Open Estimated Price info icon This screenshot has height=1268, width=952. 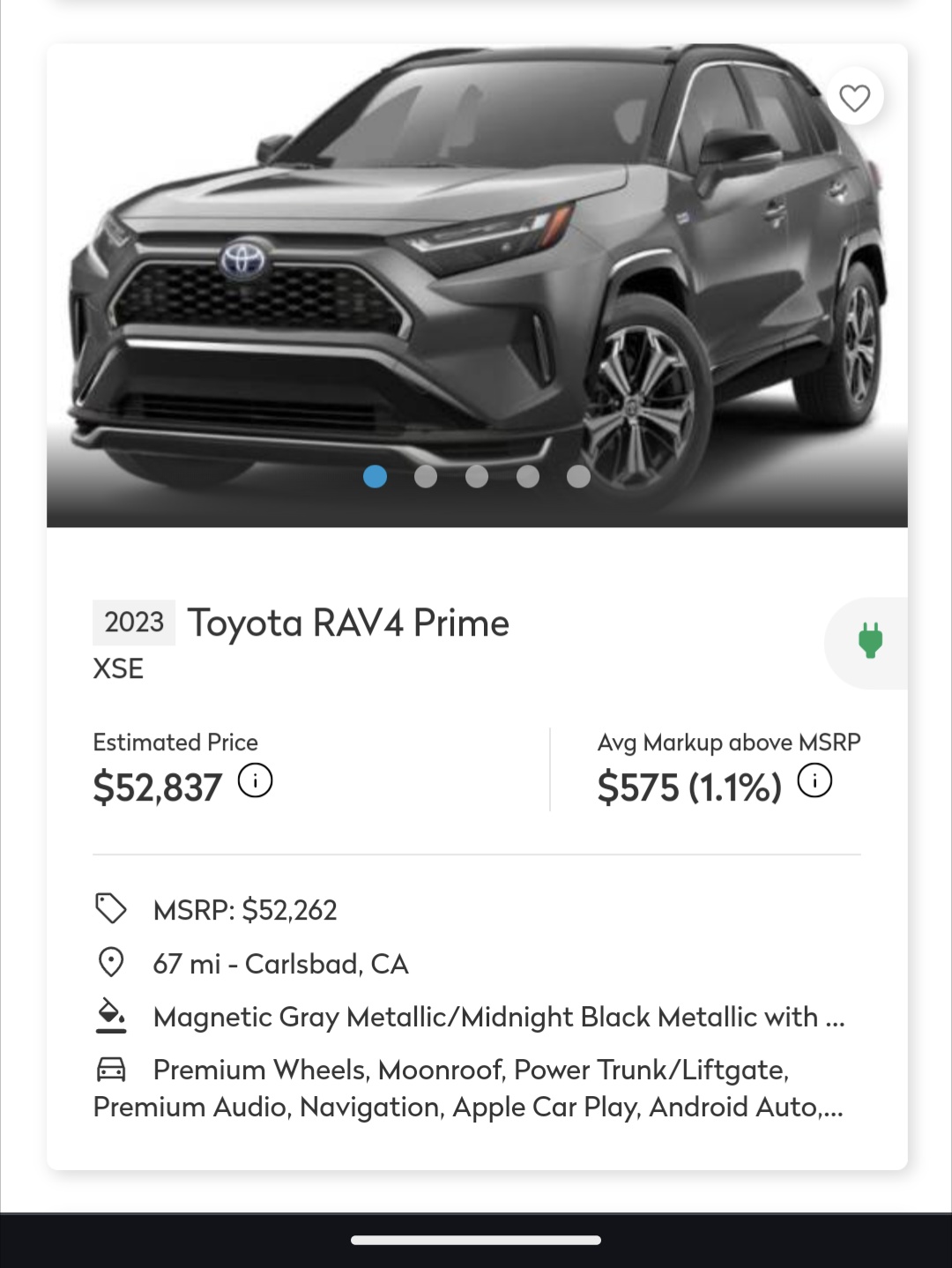point(256,781)
